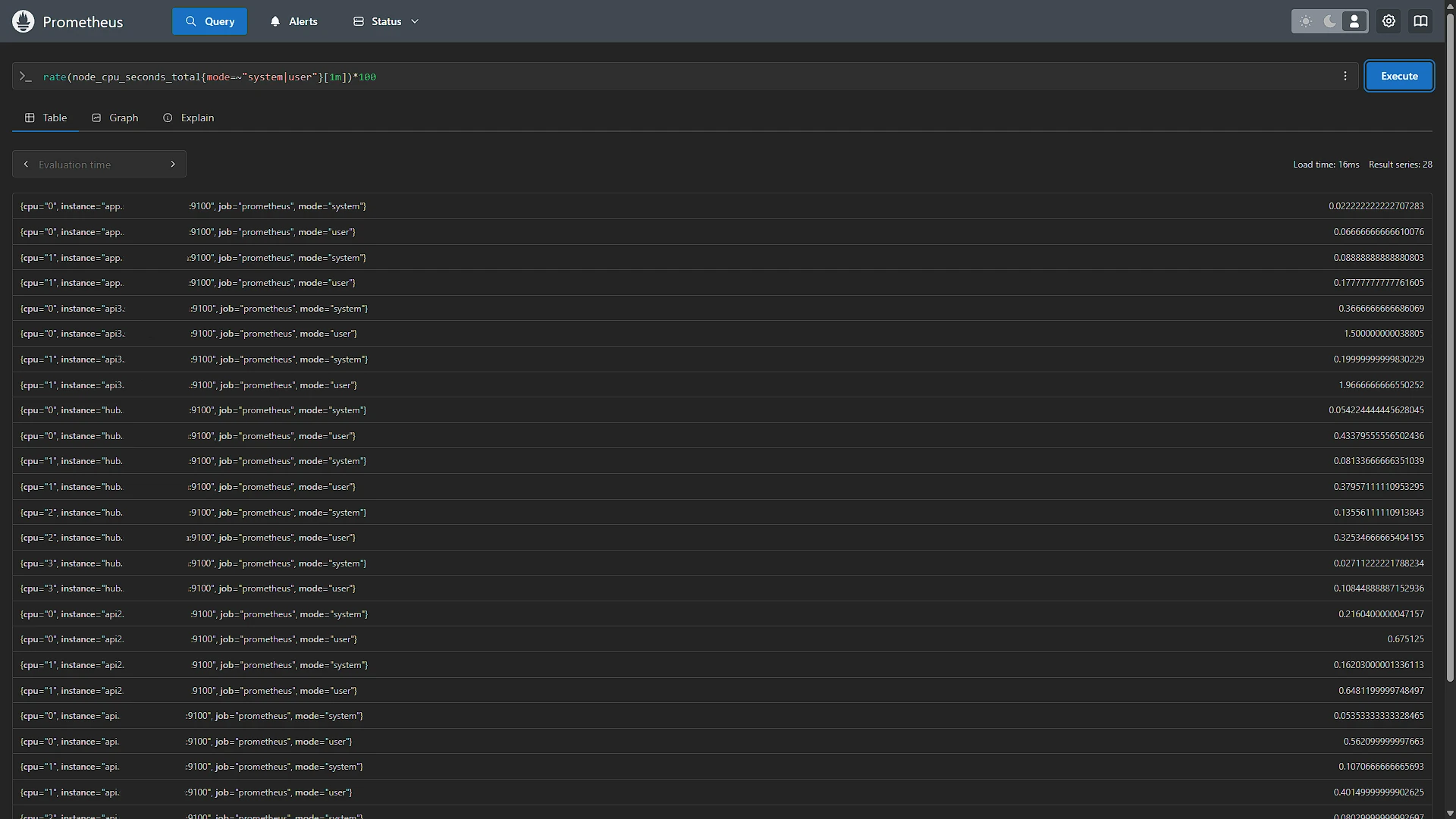Click value 0.10844888887152936

[1379, 588]
